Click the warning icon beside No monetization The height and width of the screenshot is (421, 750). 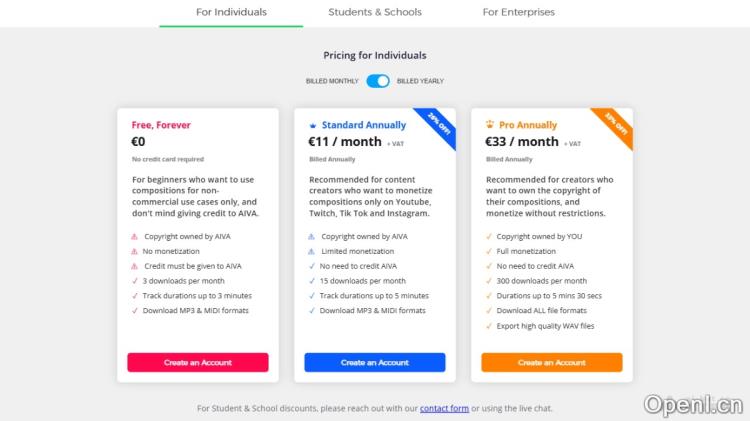(x=135, y=251)
